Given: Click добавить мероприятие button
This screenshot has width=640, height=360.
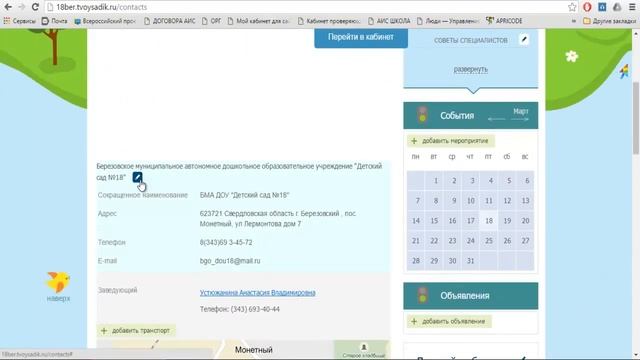Looking at the screenshot, I should pyautogui.click(x=451, y=141).
